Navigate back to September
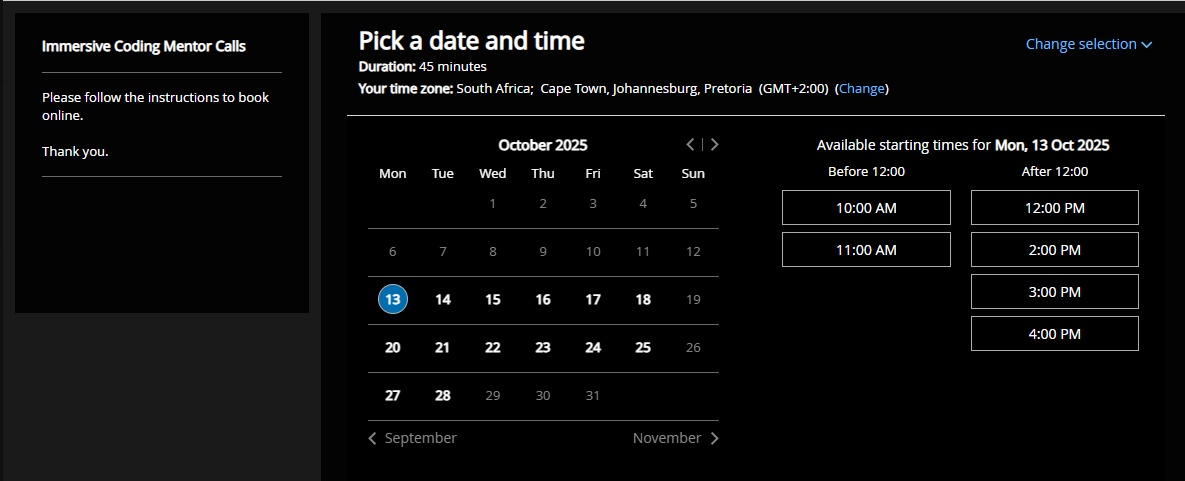The height and width of the screenshot is (481, 1185). click(412, 438)
